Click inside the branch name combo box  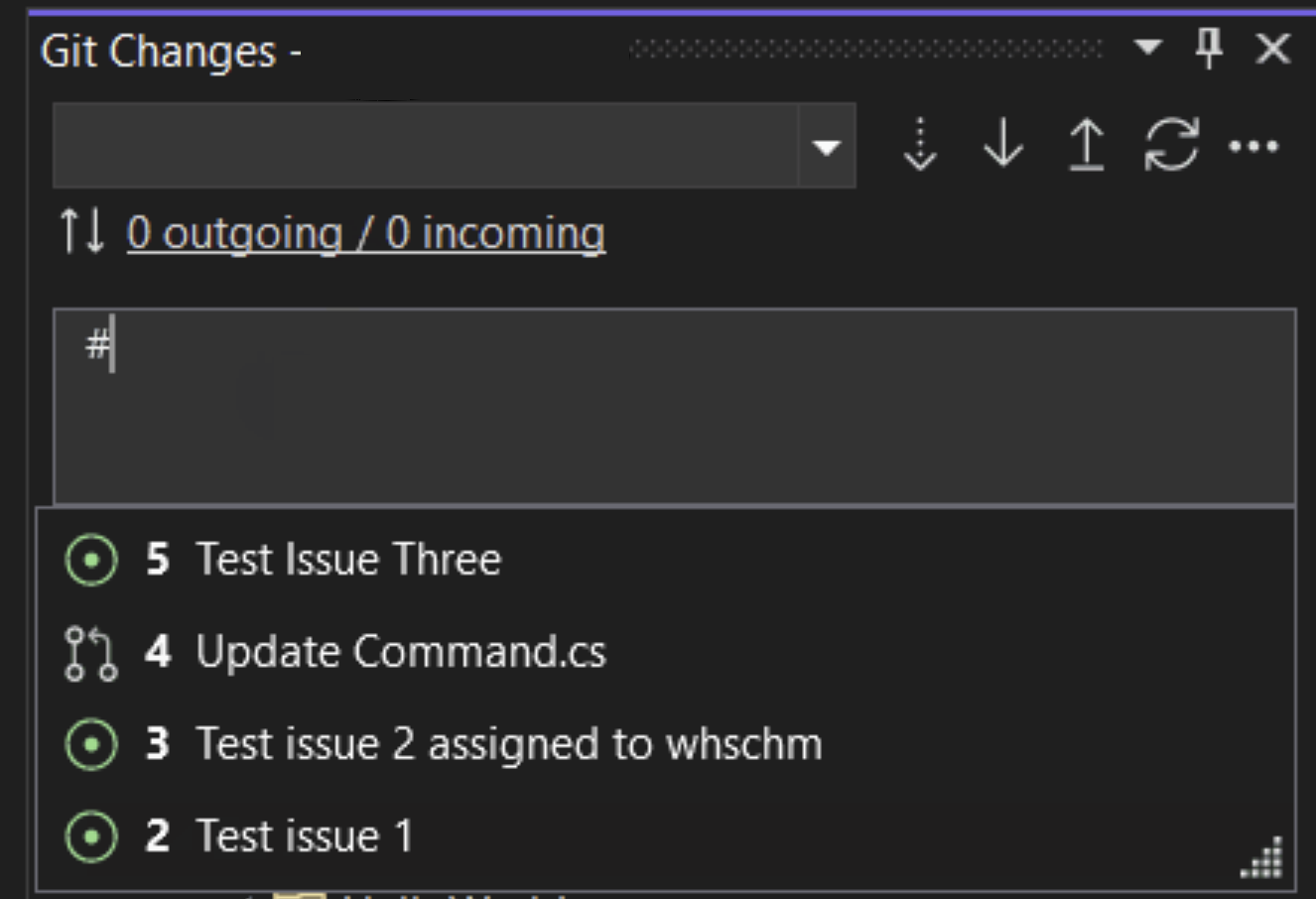[425, 146]
